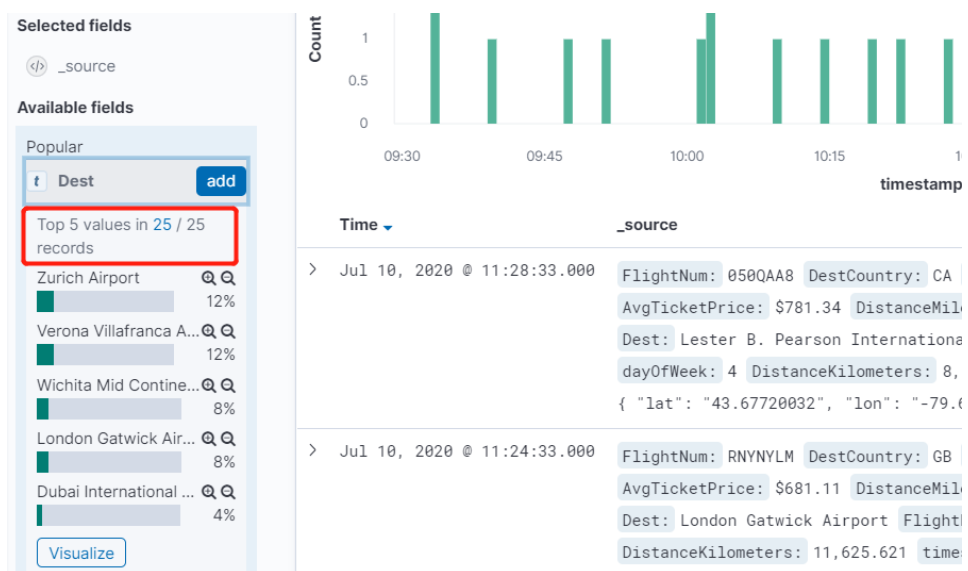The image size is (968, 571).
Task: Click Dest value London Gatwick Airport
Action: click(784, 520)
